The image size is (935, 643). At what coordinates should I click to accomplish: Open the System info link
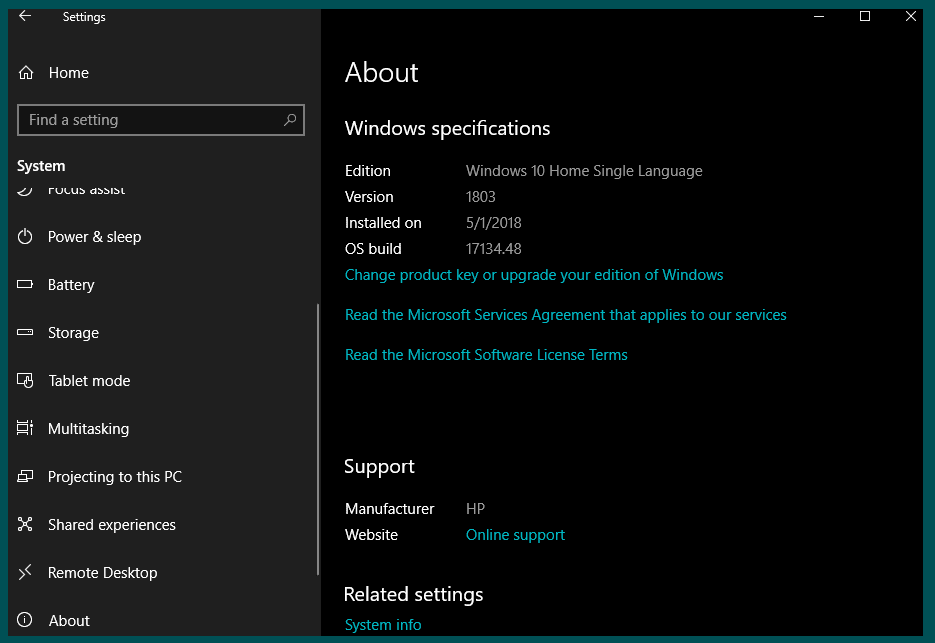click(x=383, y=625)
